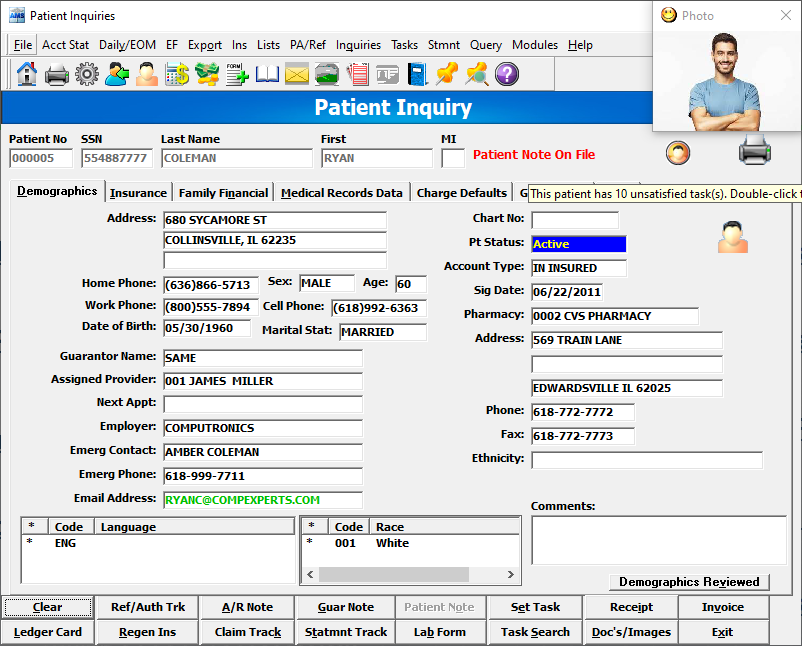This screenshot has width=802, height=646.
Task: Click the Ref/Auth Trk button
Action: coord(148,607)
